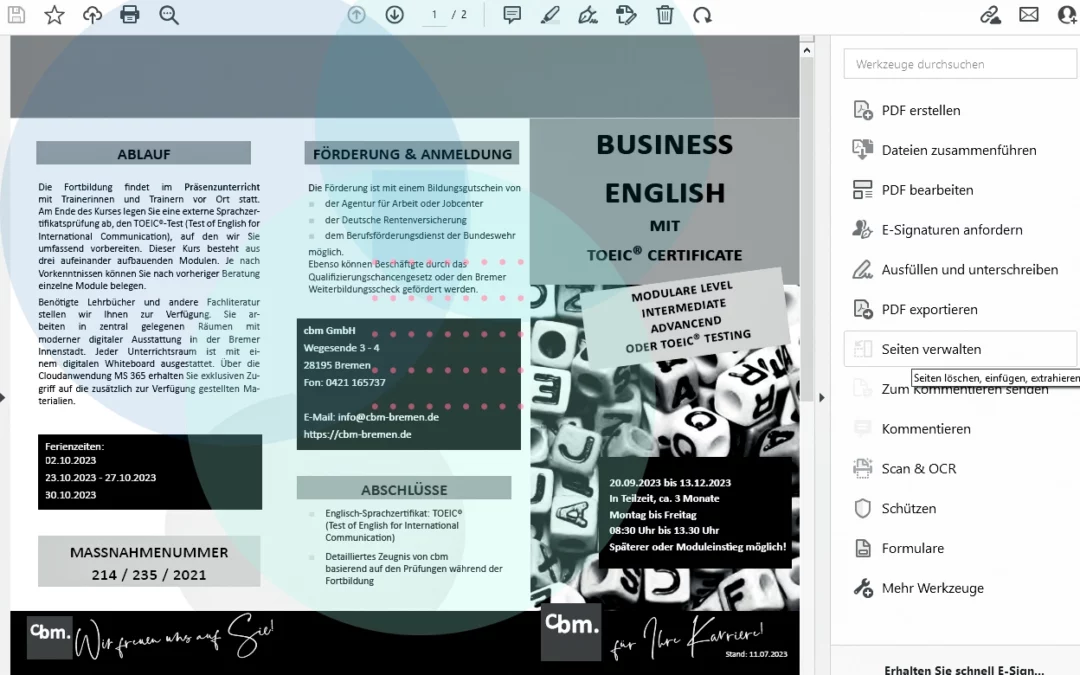Go to the next page with the down arrow

coord(394,15)
